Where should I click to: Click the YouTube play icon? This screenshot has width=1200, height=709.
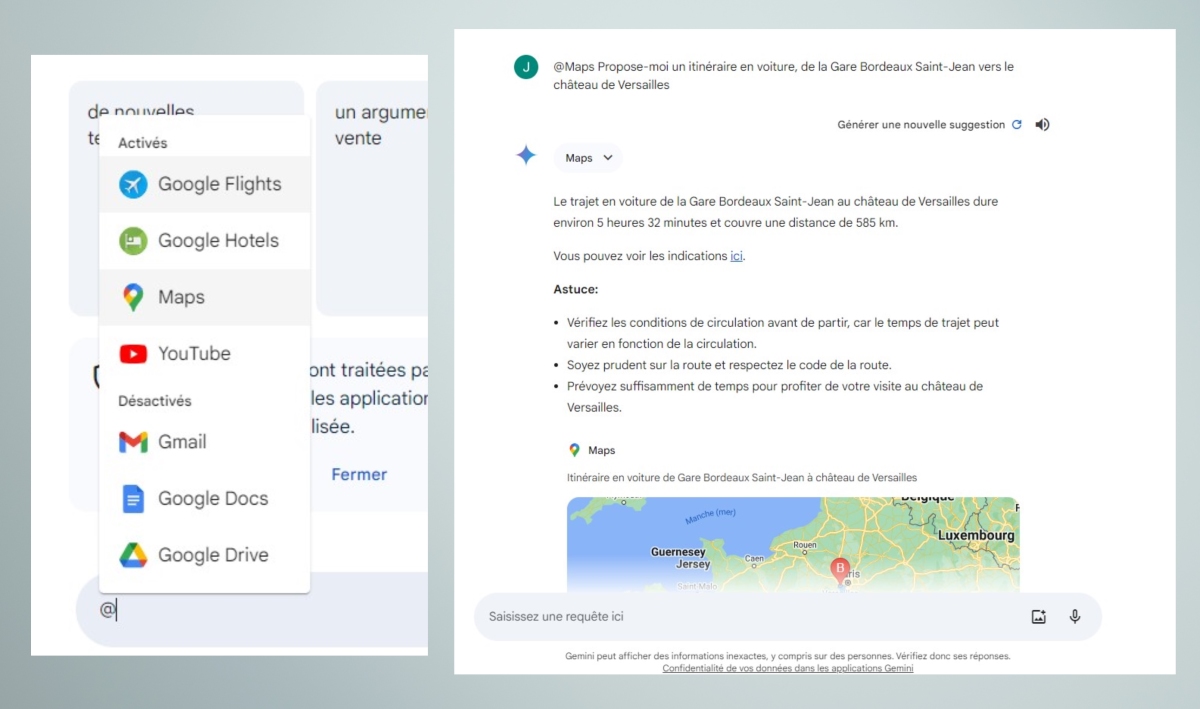point(133,354)
